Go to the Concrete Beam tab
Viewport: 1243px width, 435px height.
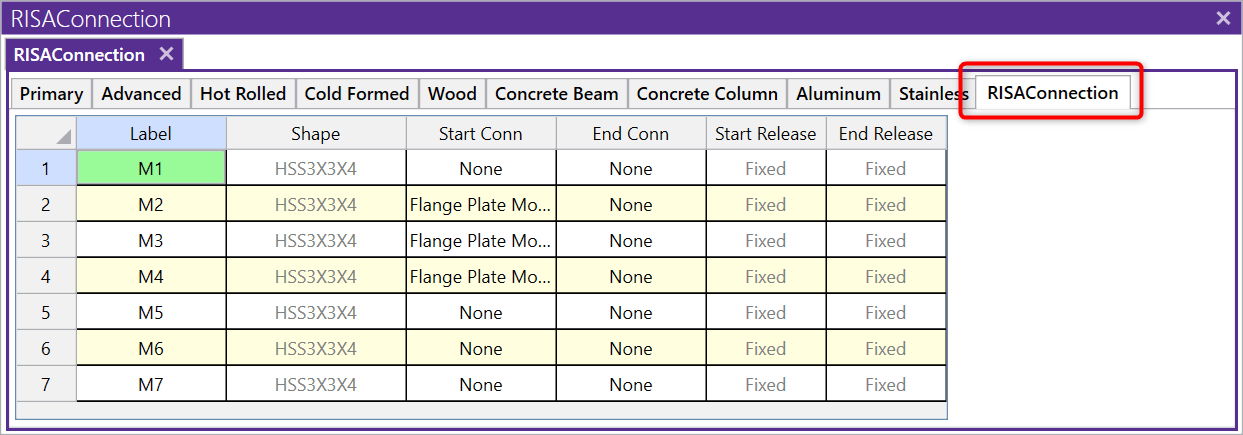[x=556, y=94]
